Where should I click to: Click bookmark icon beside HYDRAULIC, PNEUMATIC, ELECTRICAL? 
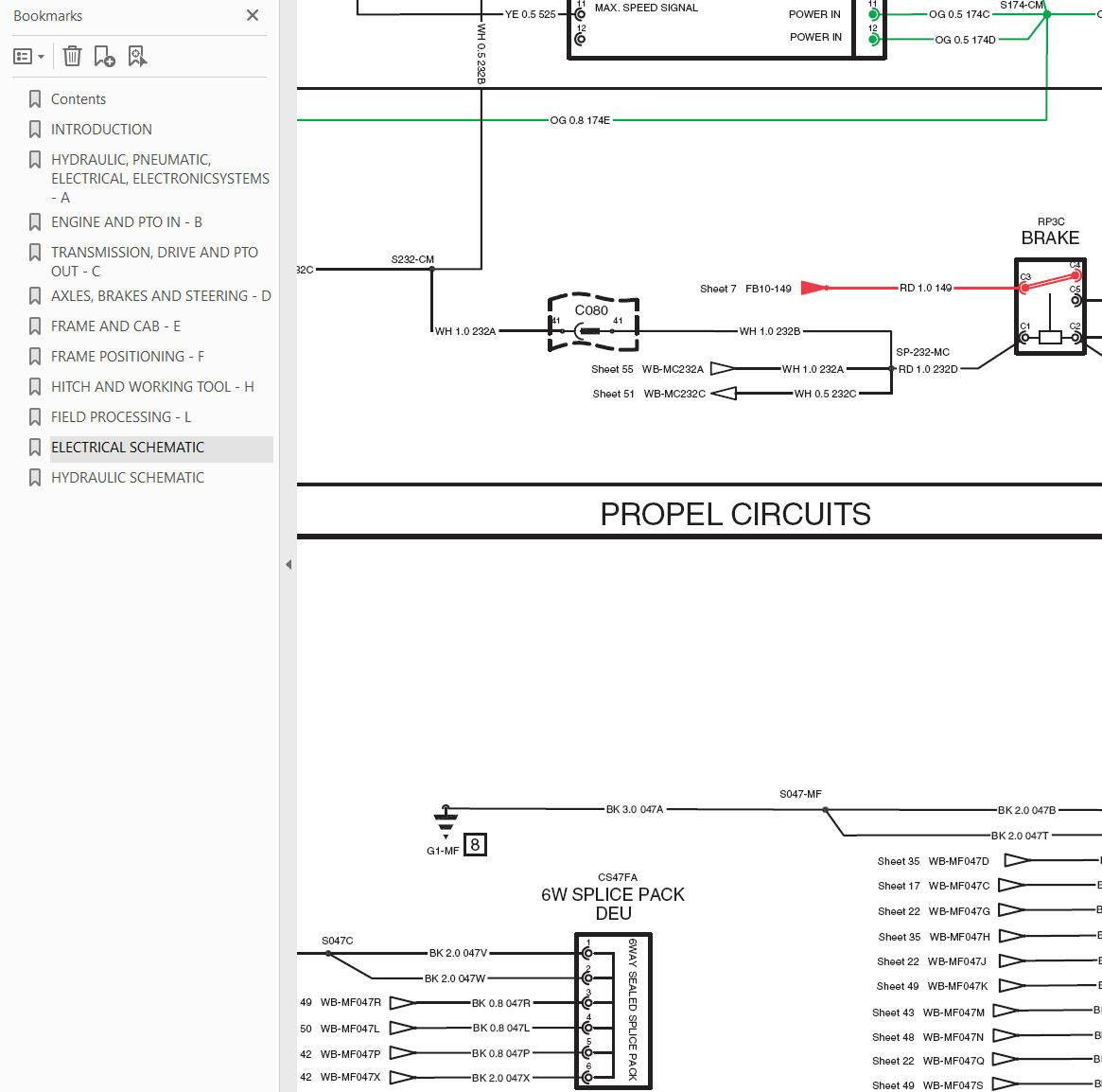coord(34,160)
